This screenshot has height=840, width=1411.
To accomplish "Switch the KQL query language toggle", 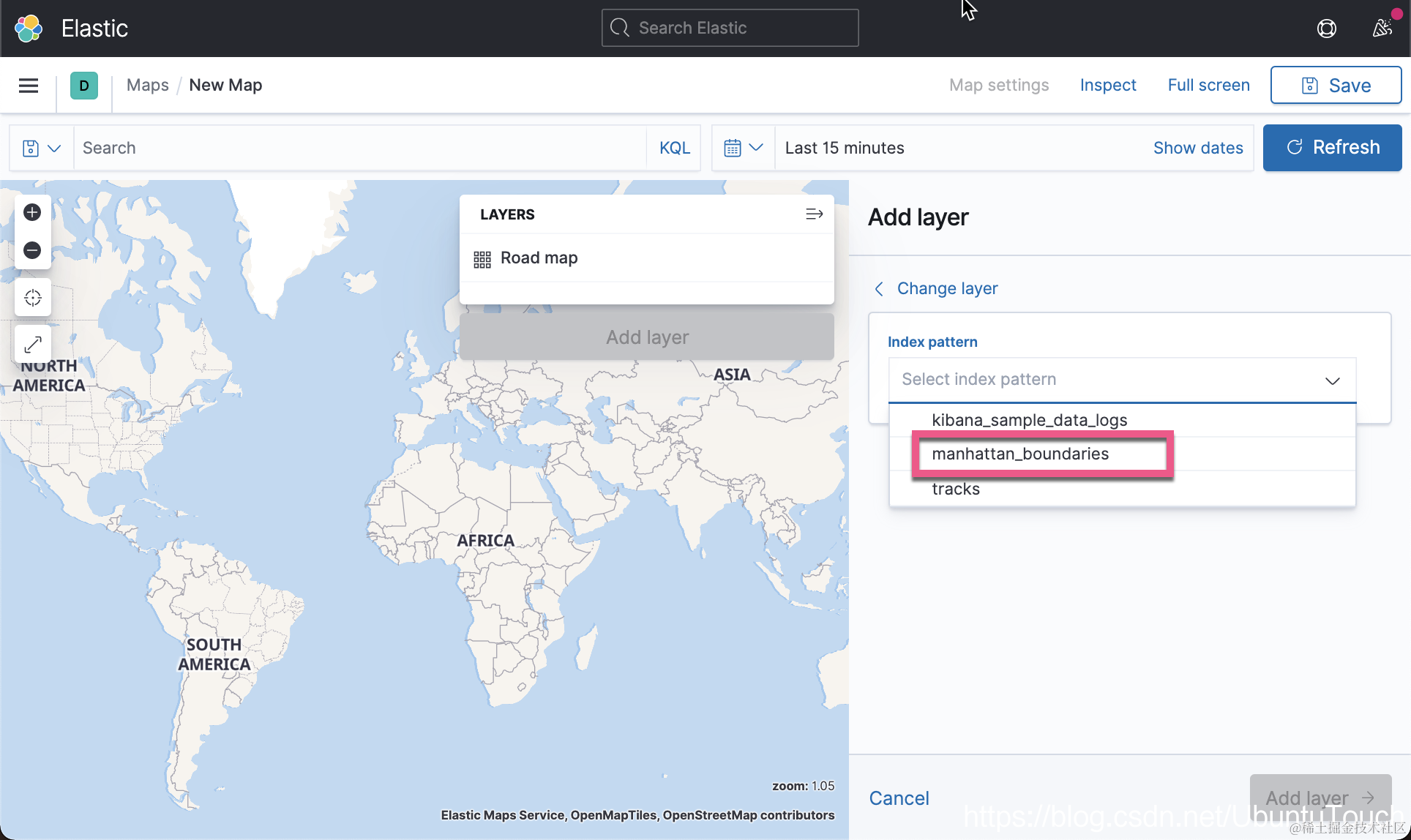I will click(674, 148).
